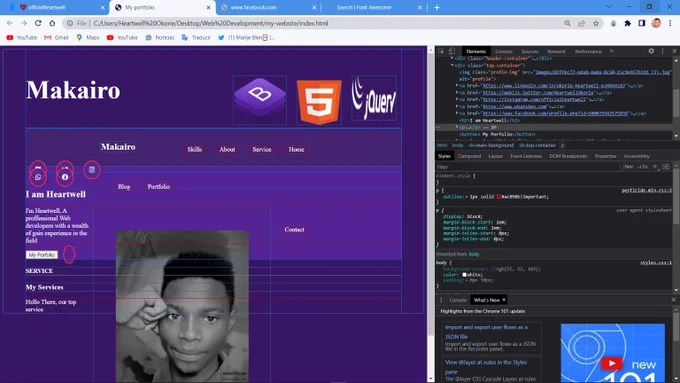Switch to the Performance tab
The width and height of the screenshot is (680, 383).
(588, 51)
